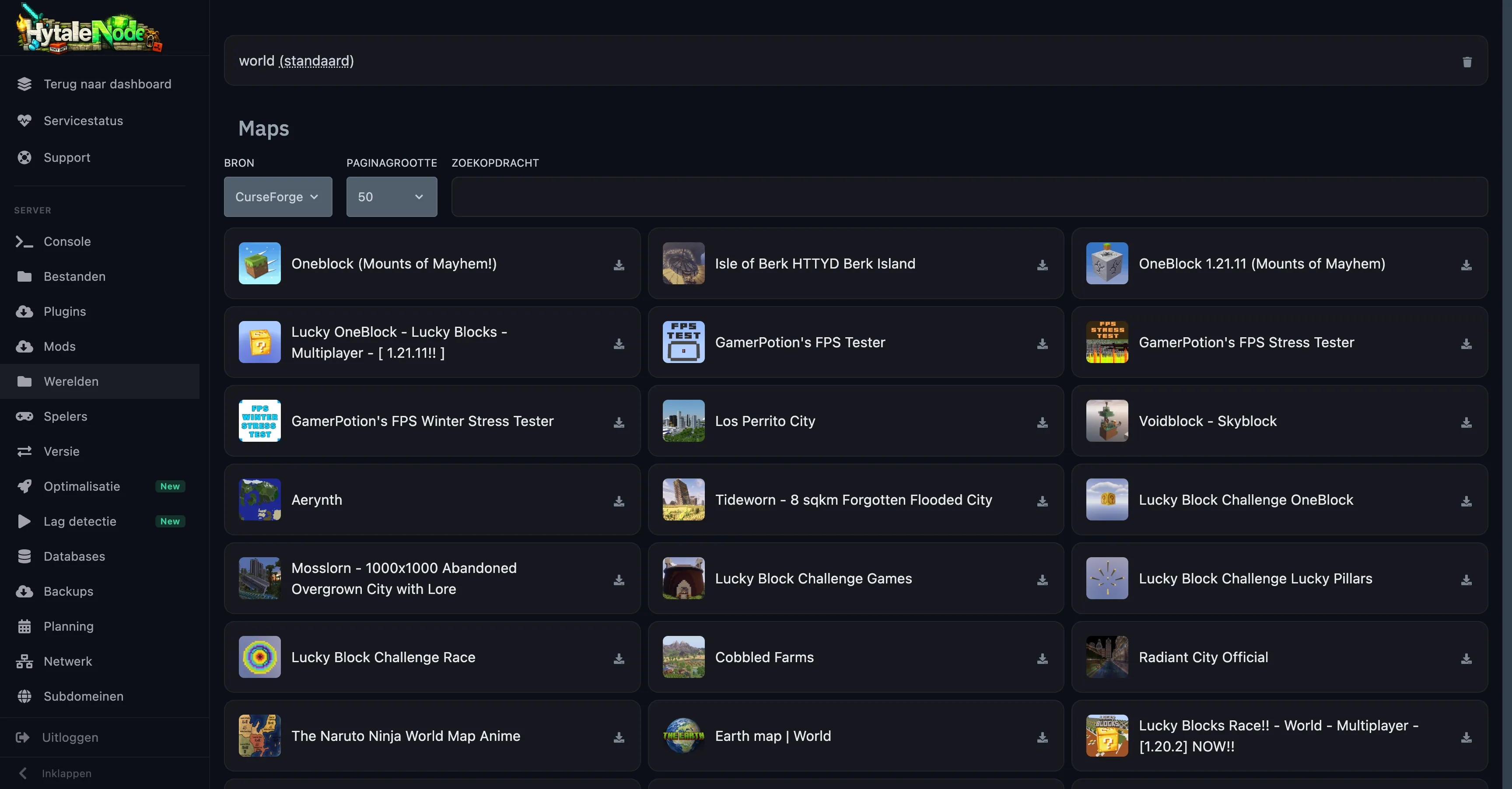1512x789 pixels.
Task: Open the Mods section
Action: (100, 346)
